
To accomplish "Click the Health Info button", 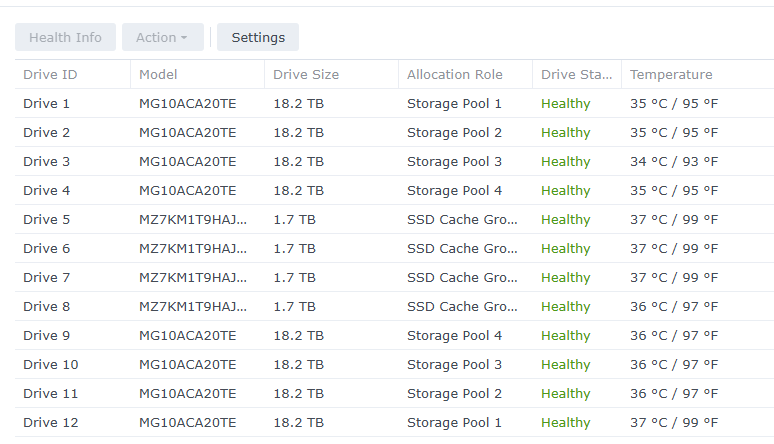I will [x=65, y=37].
